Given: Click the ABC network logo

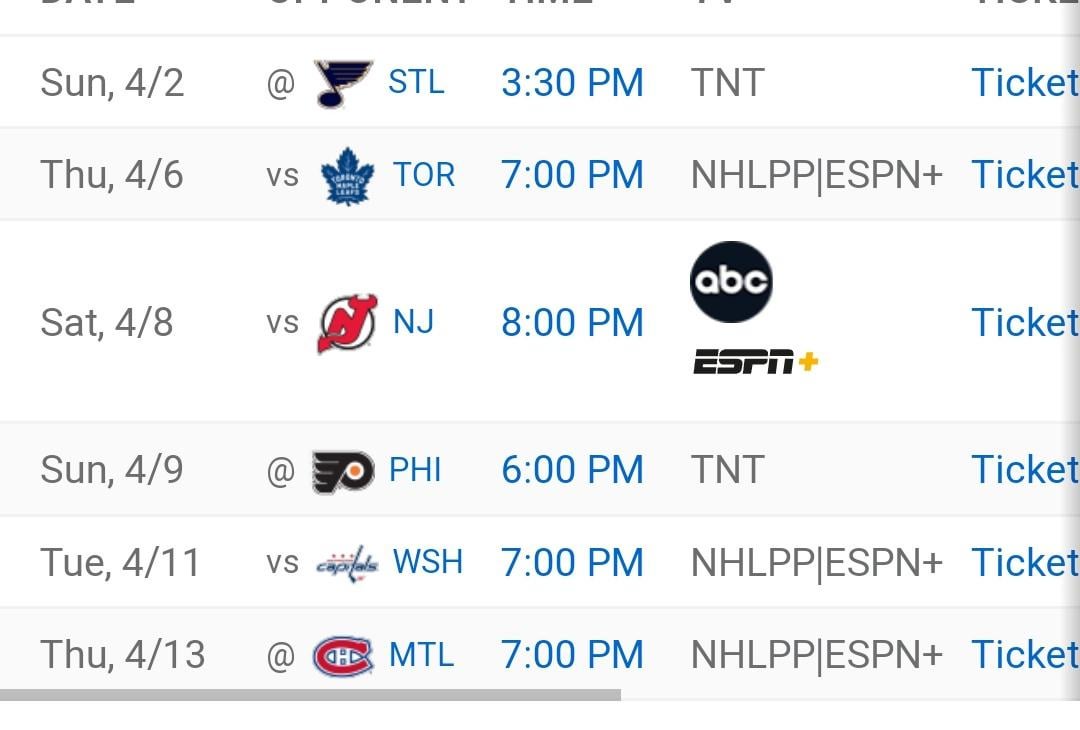Looking at the screenshot, I should click(731, 282).
